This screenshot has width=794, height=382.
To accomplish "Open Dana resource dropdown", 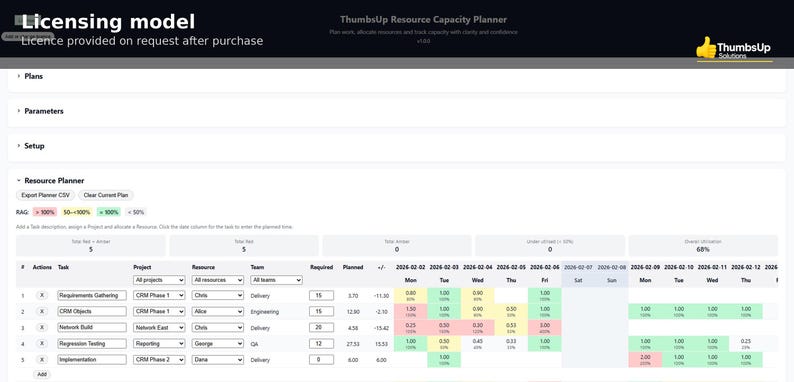I will tap(218, 360).
